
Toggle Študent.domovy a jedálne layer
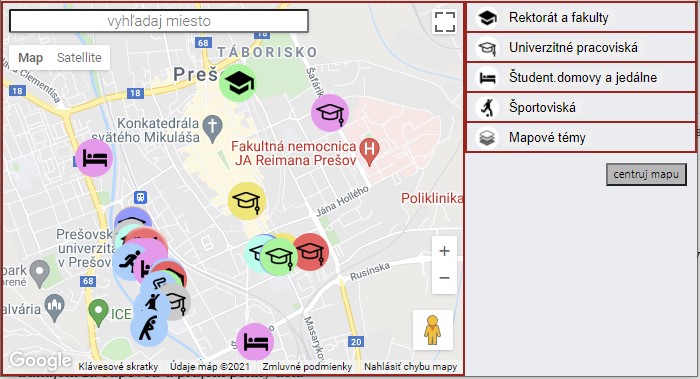pyautogui.click(x=581, y=78)
